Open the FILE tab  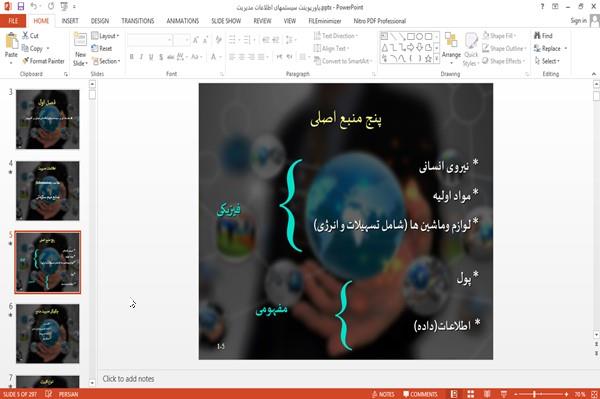(x=13, y=21)
